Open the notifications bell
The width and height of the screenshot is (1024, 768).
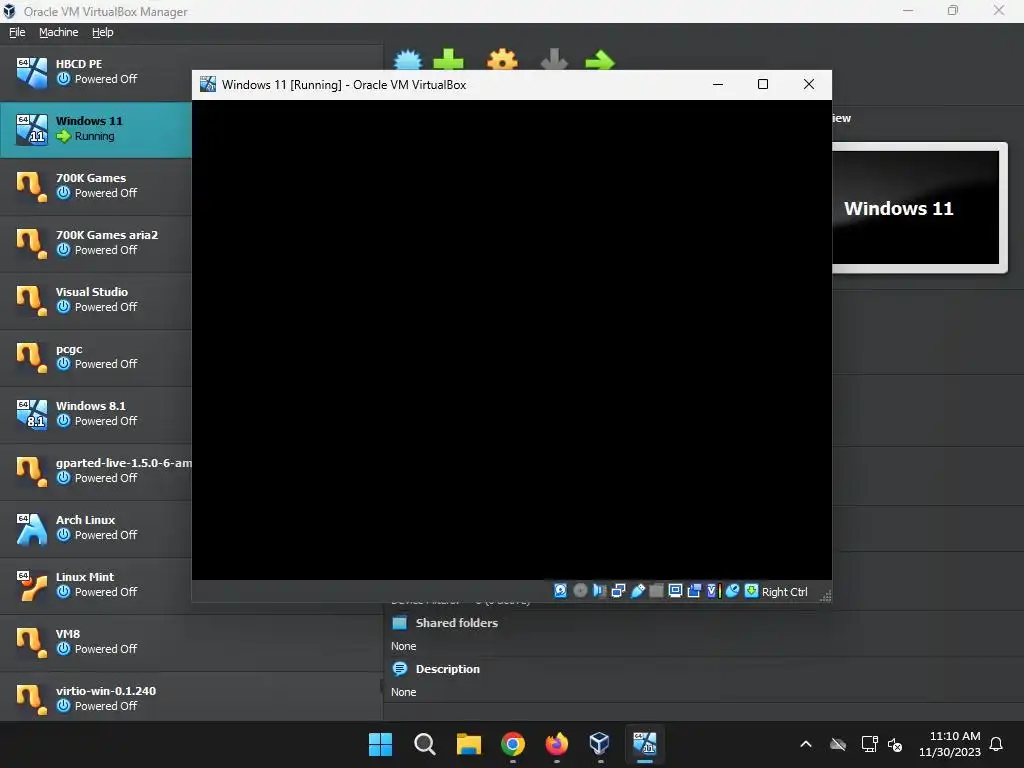(x=996, y=744)
